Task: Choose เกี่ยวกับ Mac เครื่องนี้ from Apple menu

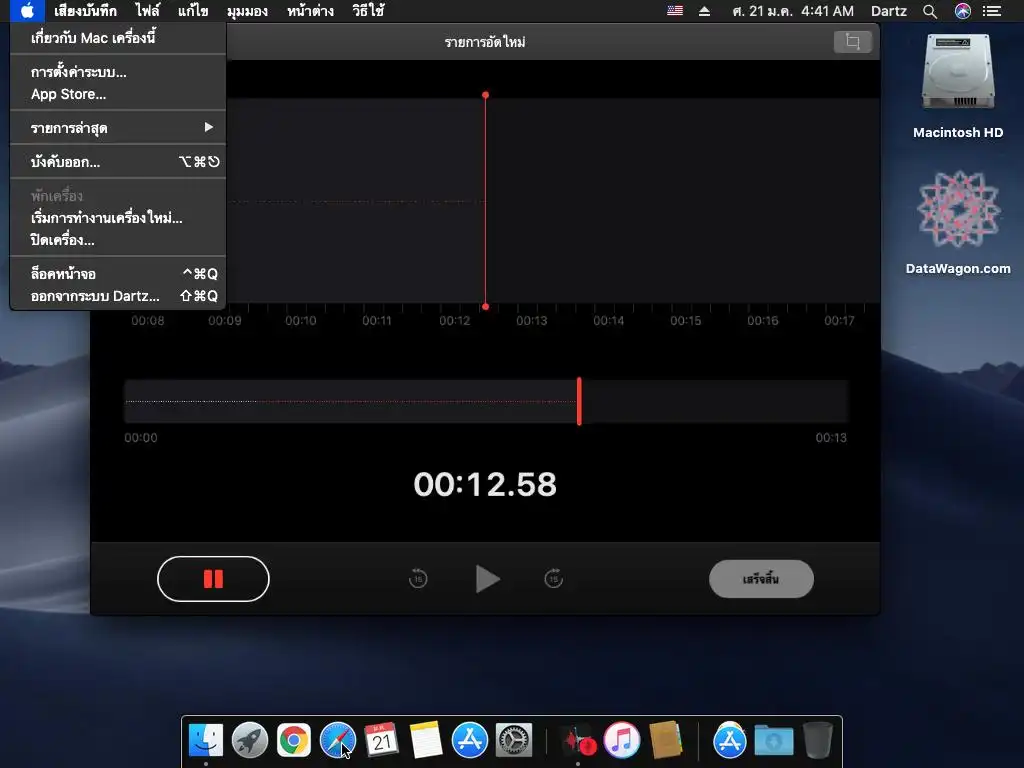Action: 118,38
